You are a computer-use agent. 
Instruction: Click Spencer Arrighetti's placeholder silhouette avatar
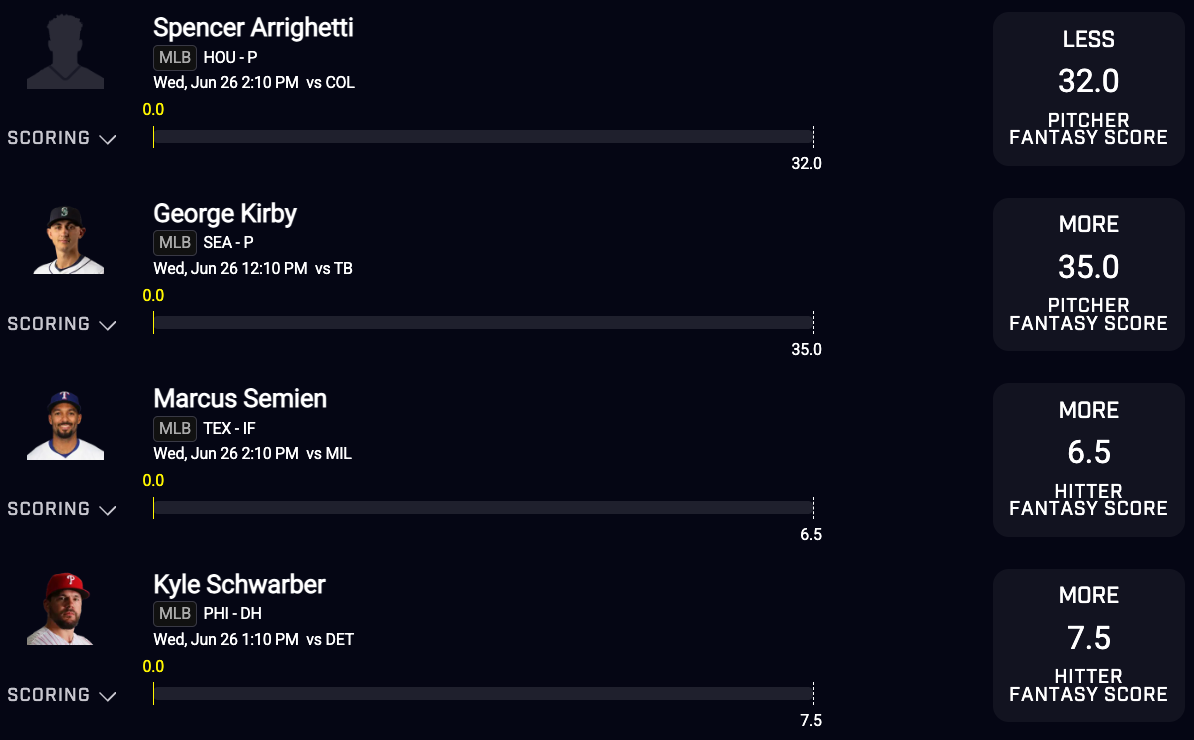pyautogui.click(x=65, y=52)
